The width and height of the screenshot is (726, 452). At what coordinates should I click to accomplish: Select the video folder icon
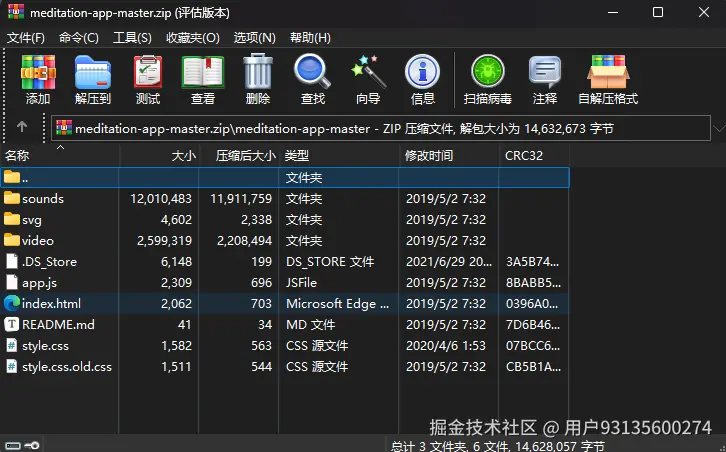12,240
